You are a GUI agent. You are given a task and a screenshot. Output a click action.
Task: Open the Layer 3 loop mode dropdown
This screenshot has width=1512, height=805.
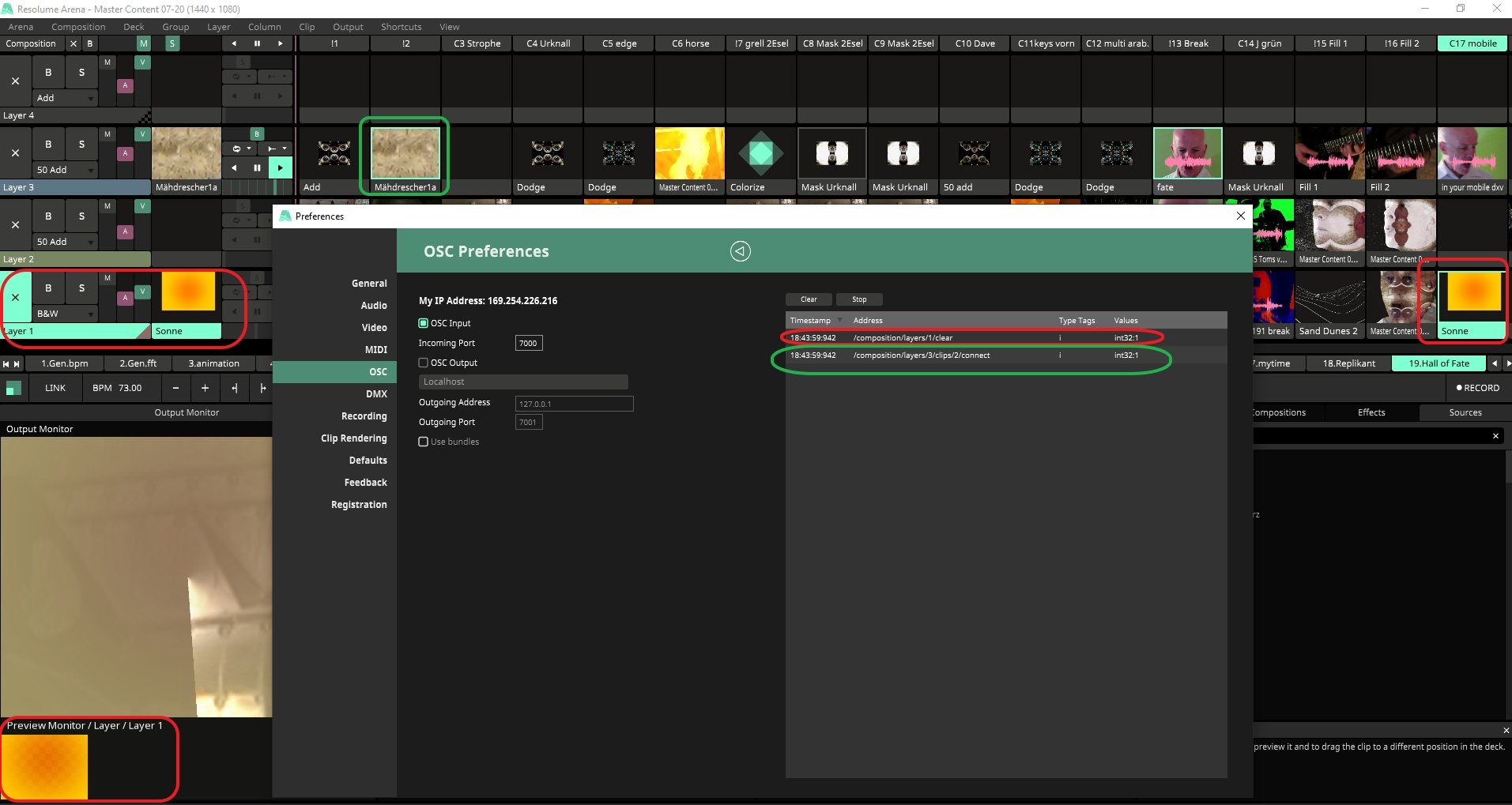[241, 149]
